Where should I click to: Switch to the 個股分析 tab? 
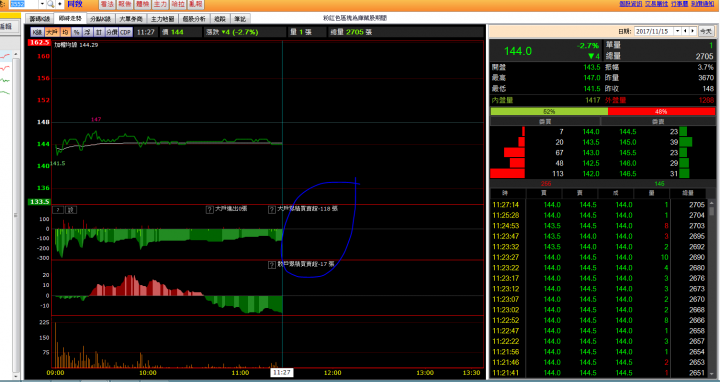(194, 19)
